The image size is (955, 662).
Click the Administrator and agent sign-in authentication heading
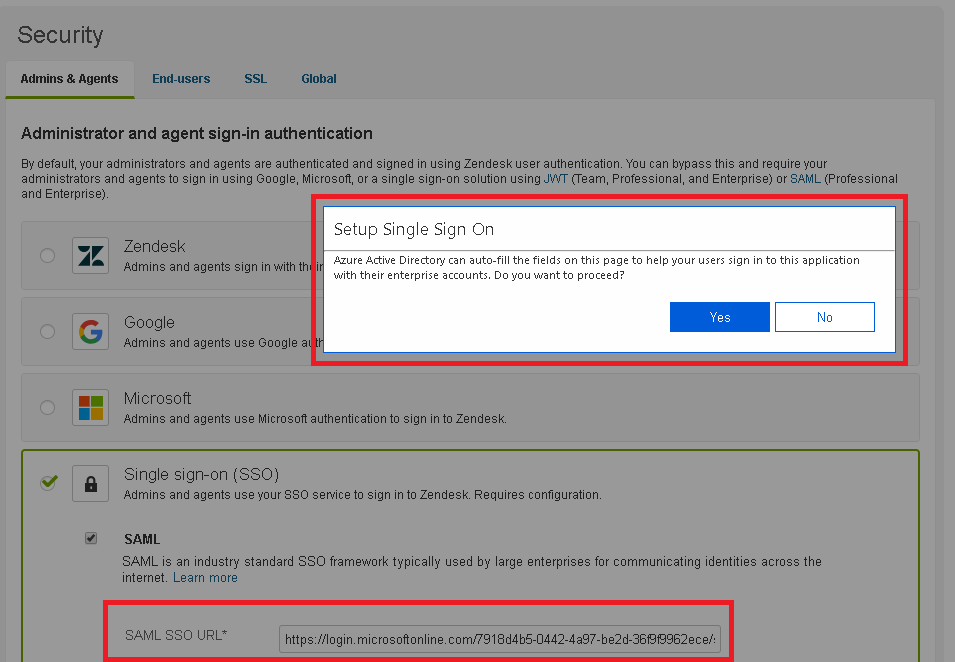(x=197, y=133)
